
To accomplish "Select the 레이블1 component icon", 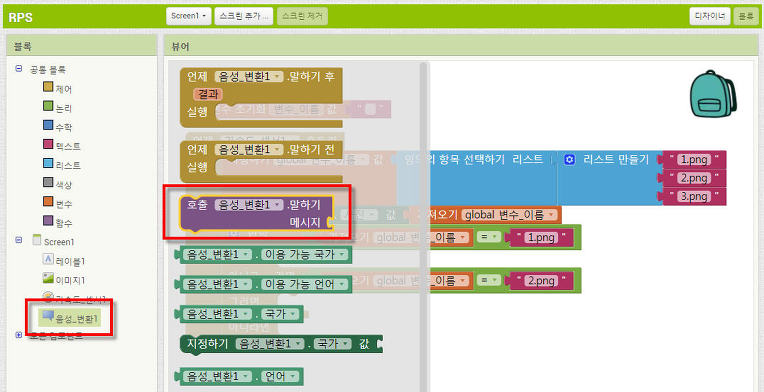I will click(48, 260).
